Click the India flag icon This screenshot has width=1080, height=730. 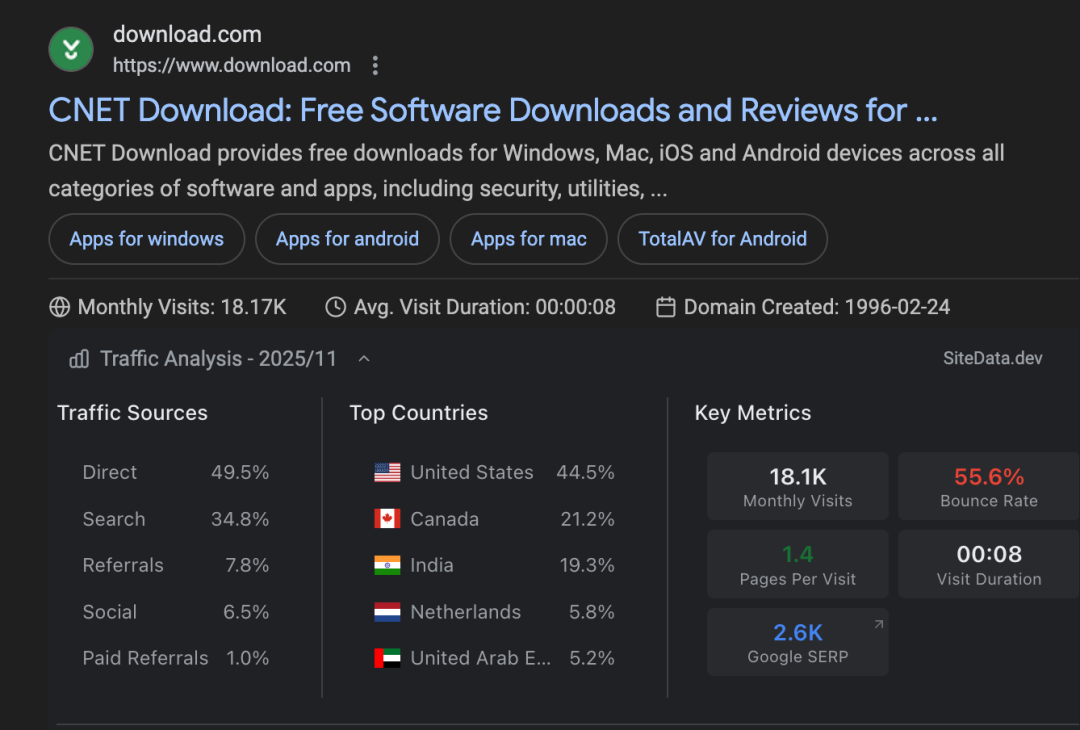[387, 565]
